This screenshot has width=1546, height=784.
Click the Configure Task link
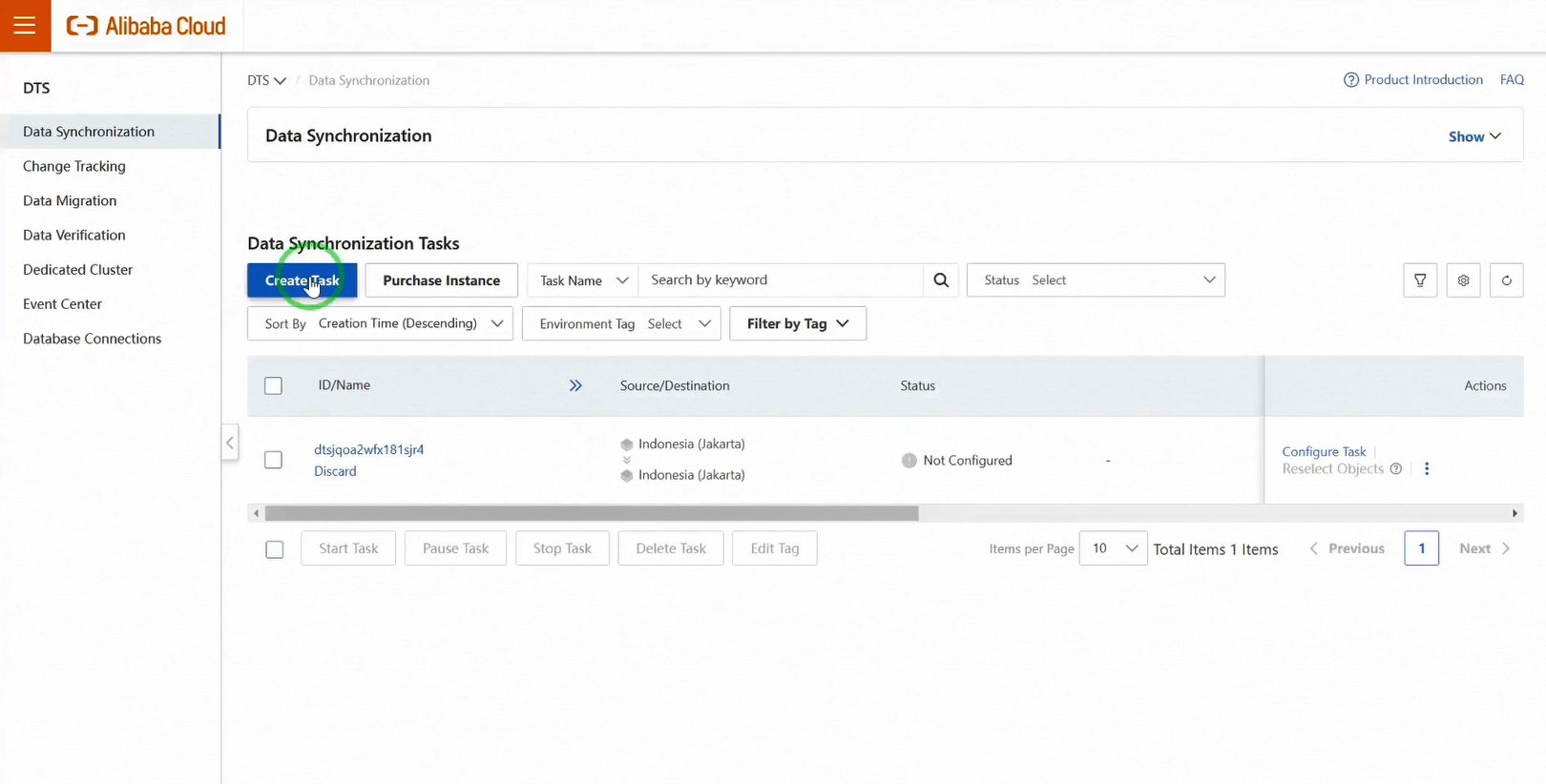click(1324, 451)
